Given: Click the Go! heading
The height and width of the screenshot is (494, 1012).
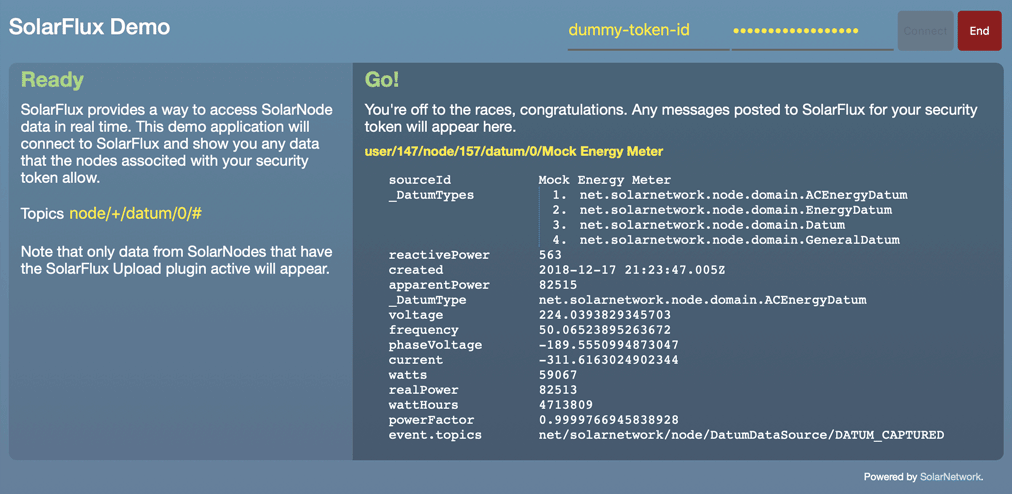Looking at the screenshot, I should click(382, 80).
